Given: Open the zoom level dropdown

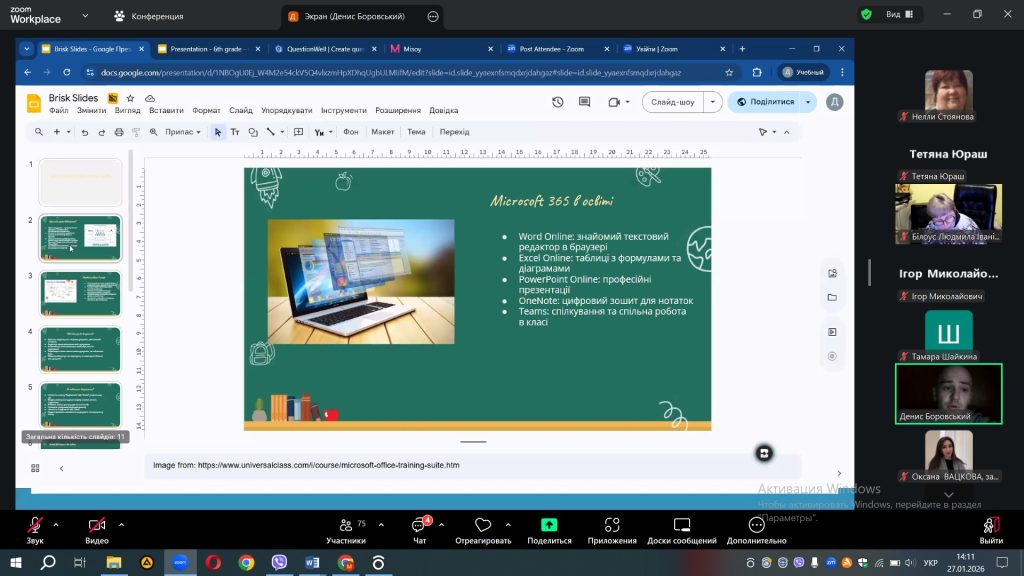Looking at the screenshot, I should click(x=183, y=132).
